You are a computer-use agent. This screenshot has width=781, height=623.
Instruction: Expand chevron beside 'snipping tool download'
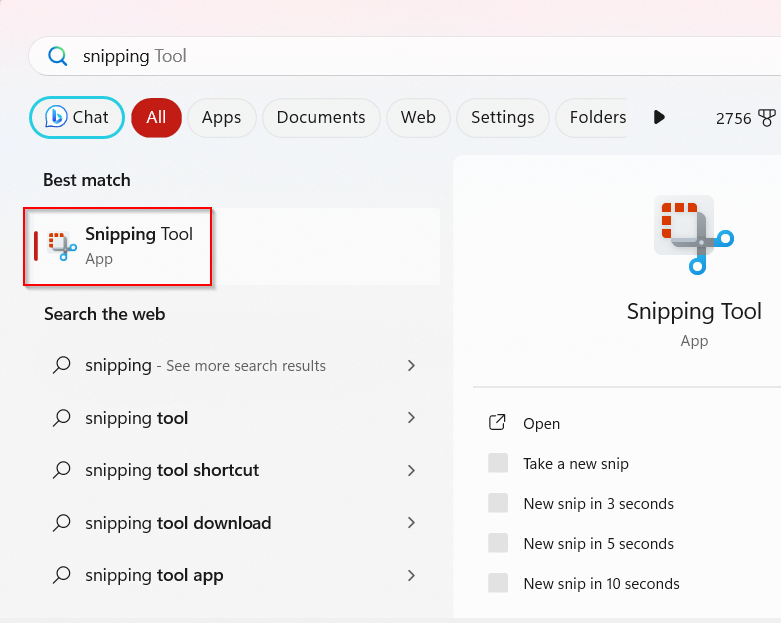[411, 523]
